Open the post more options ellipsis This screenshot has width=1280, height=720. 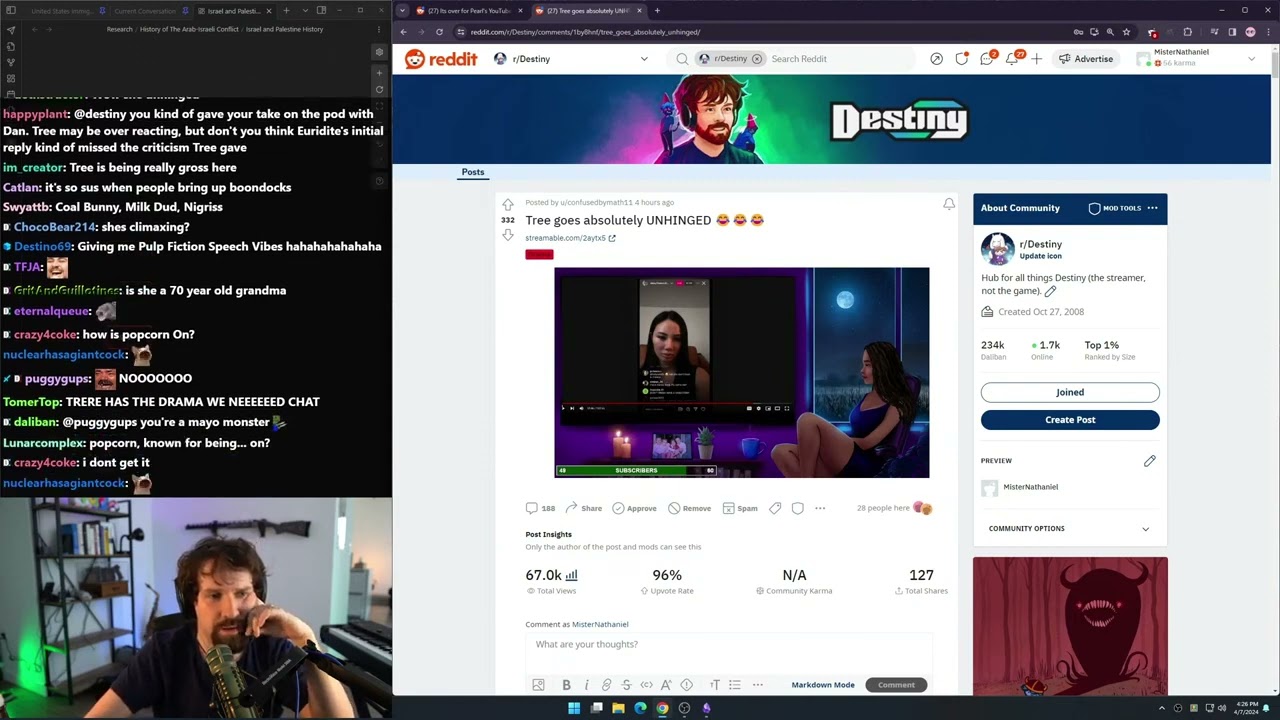coord(820,508)
